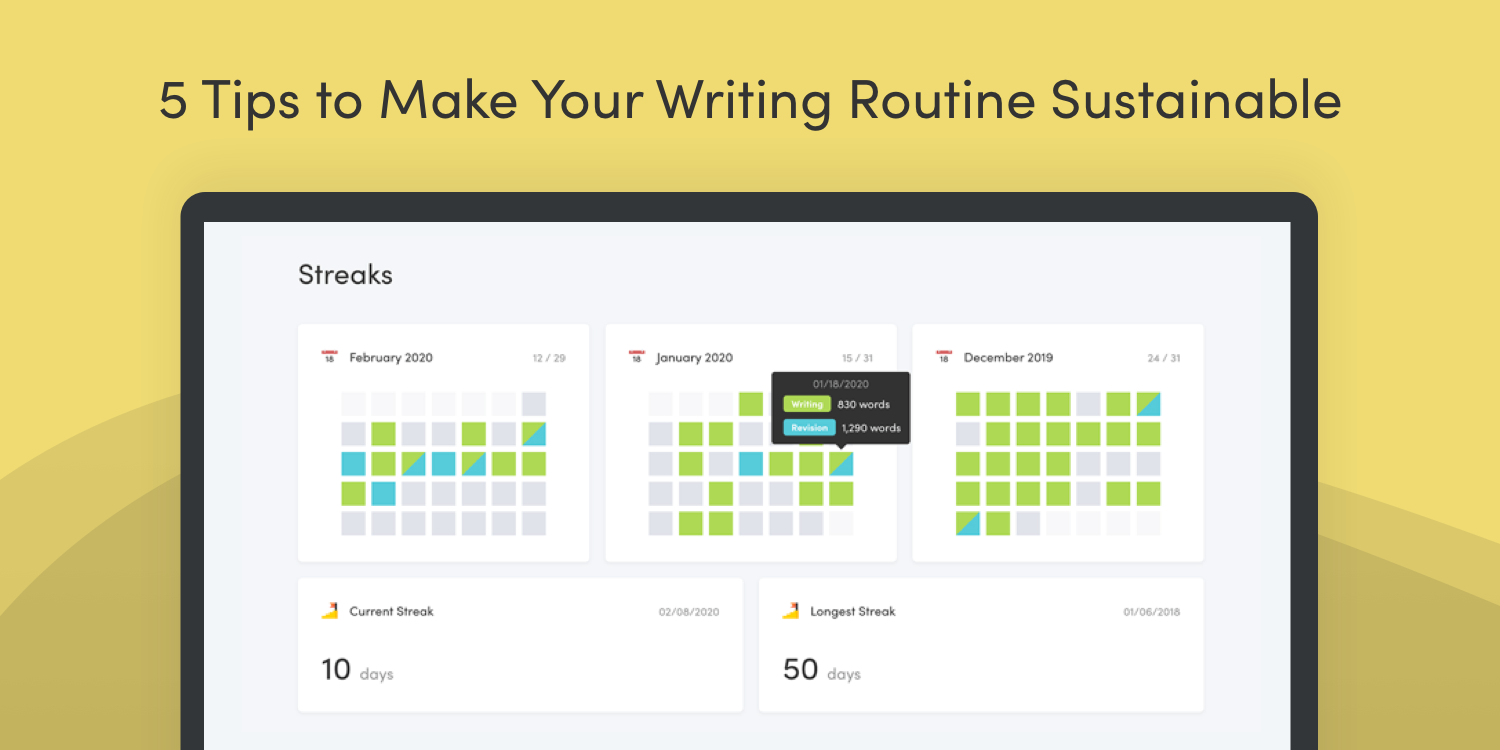Click the green Writing badge in the tooltip

pos(806,404)
